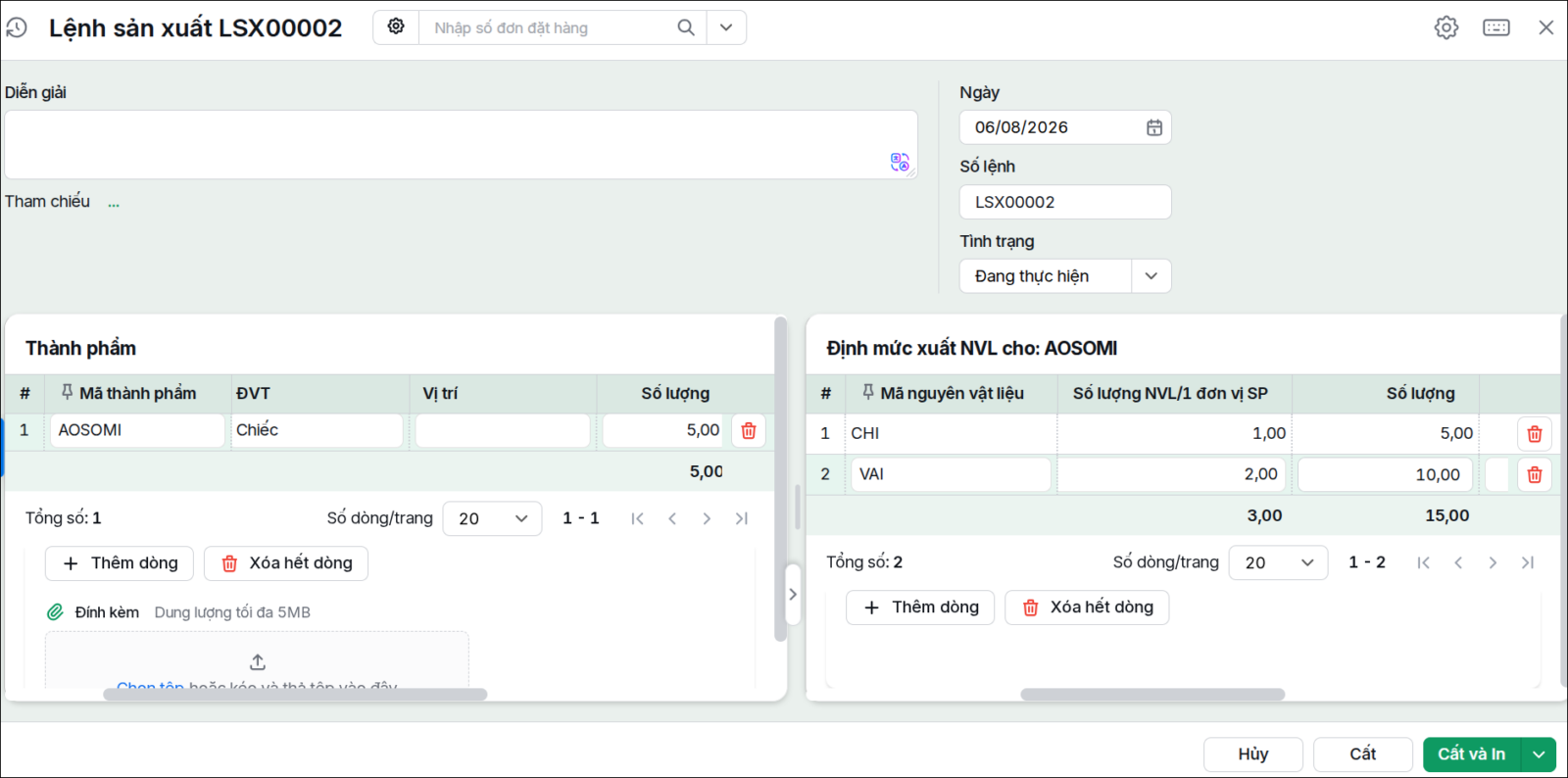This screenshot has width=1568, height=778.
Task: Click the Cất save button
Action: point(1363,754)
